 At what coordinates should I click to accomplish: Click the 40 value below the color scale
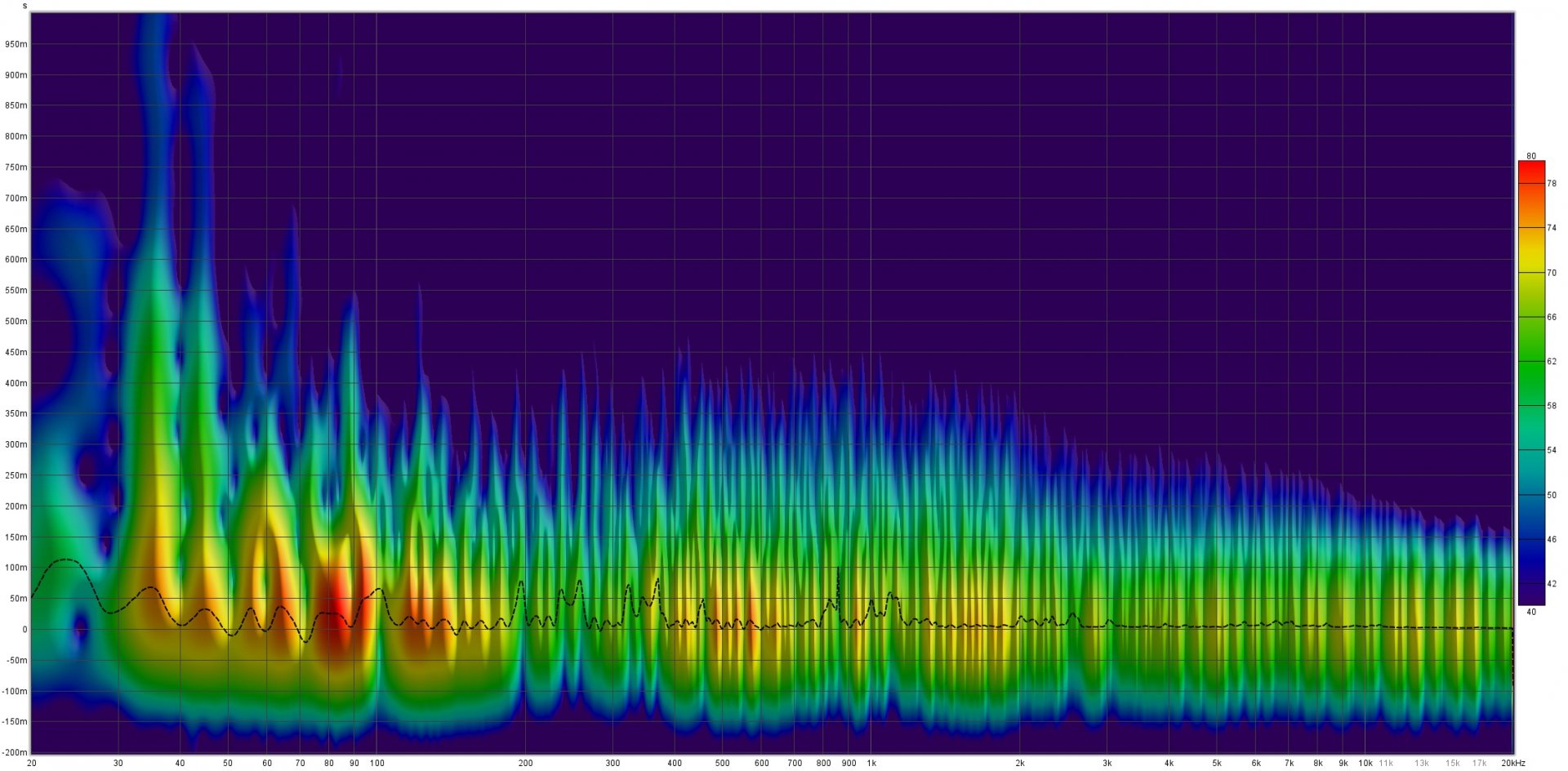coord(1530,612)
